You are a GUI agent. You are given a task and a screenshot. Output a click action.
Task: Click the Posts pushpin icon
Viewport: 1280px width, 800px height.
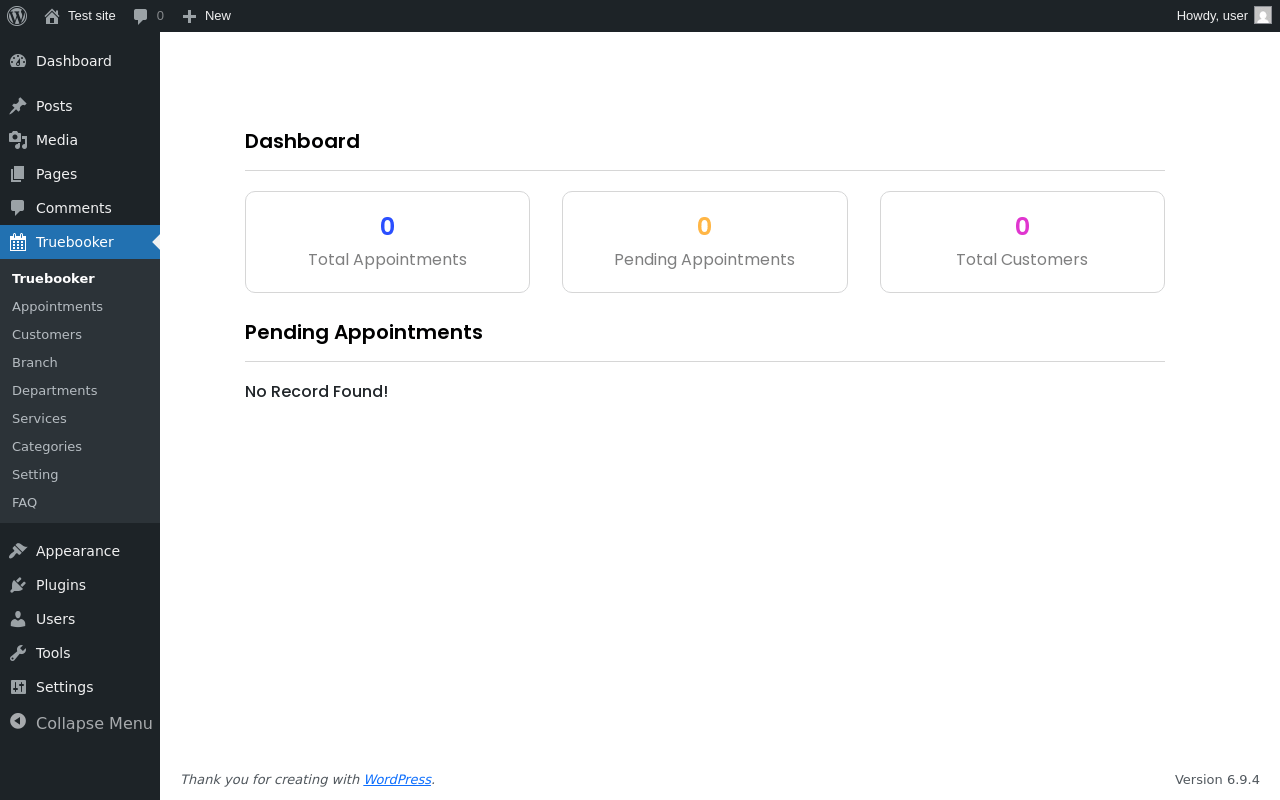pyautogui.click(x=18, y=106)
